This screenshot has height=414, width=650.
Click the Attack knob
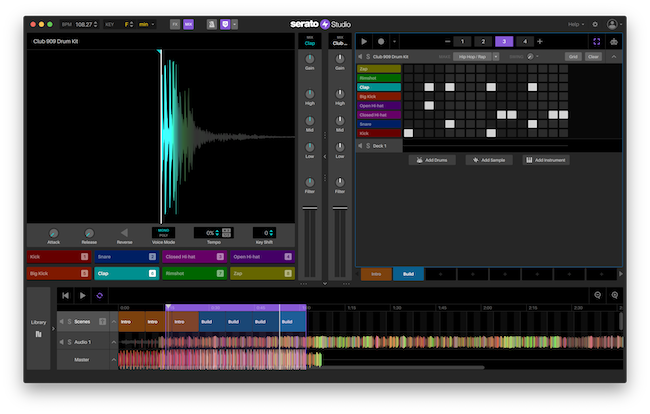click(x=53, y=233)
